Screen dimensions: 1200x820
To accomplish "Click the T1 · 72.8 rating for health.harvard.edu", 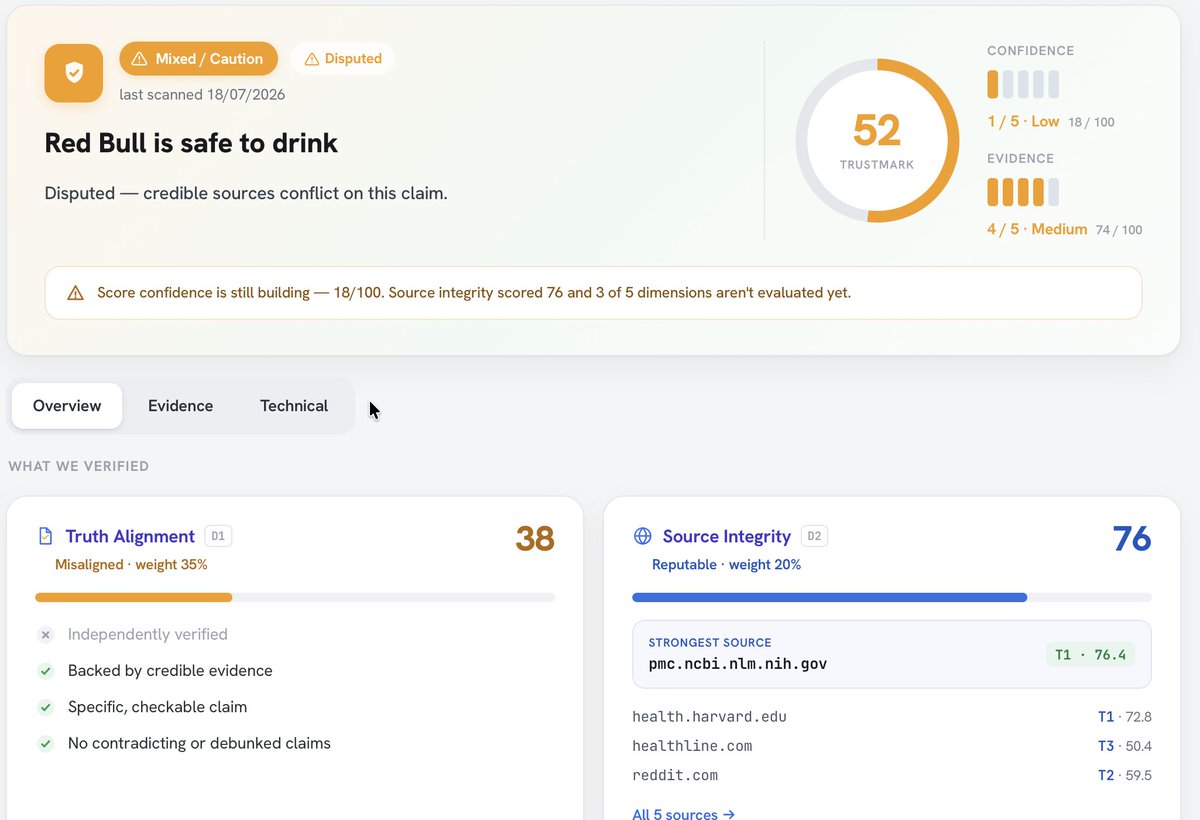I will (x=1124, y=717).
